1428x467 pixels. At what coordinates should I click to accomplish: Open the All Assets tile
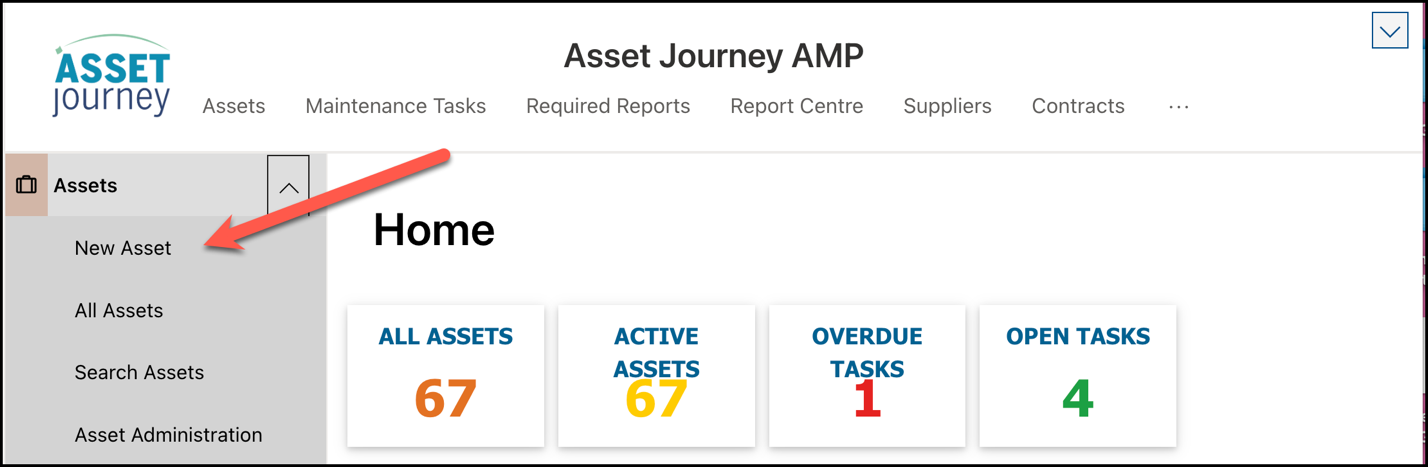point(446,376)
